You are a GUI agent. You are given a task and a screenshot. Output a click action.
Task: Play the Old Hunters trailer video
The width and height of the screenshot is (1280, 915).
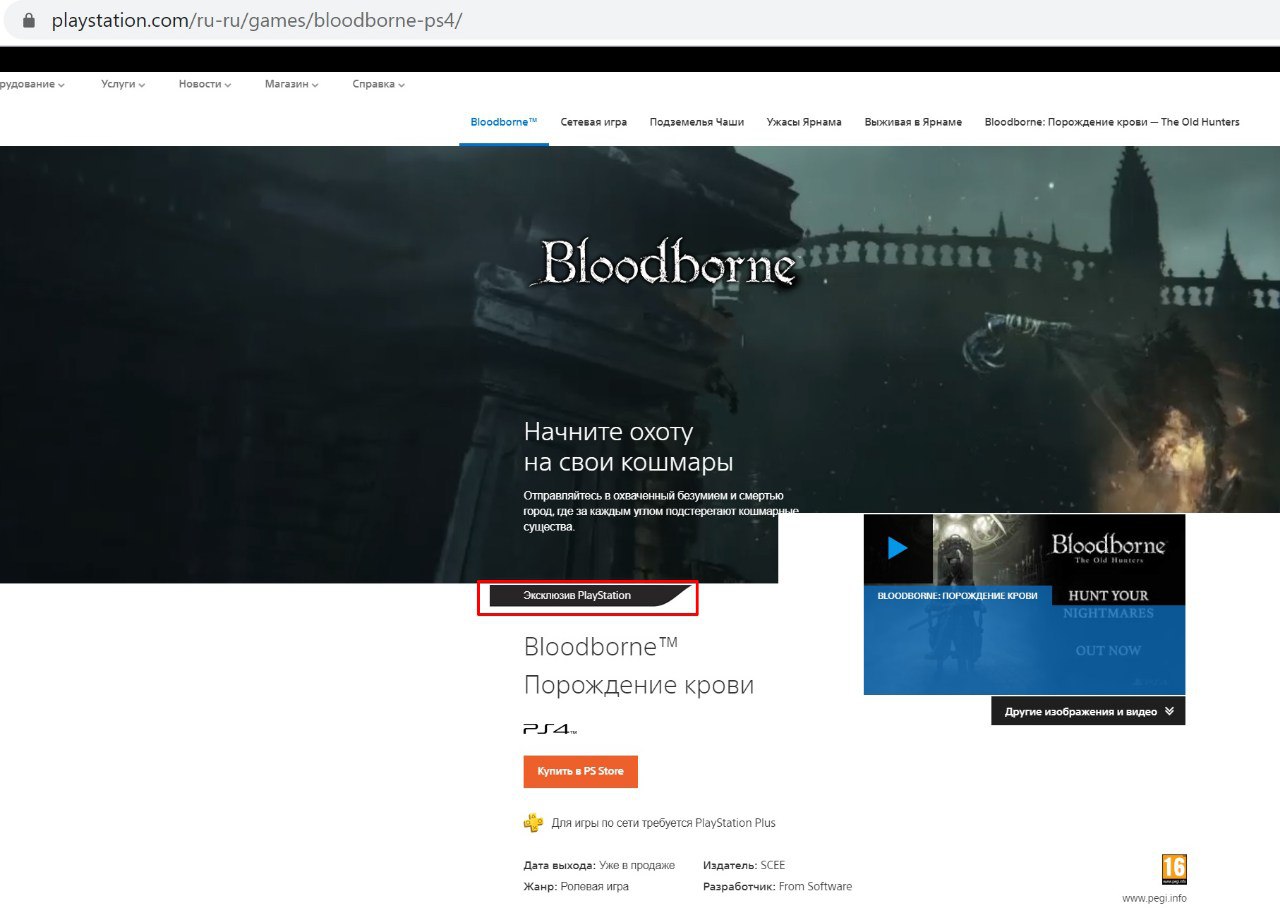point(897,548)
